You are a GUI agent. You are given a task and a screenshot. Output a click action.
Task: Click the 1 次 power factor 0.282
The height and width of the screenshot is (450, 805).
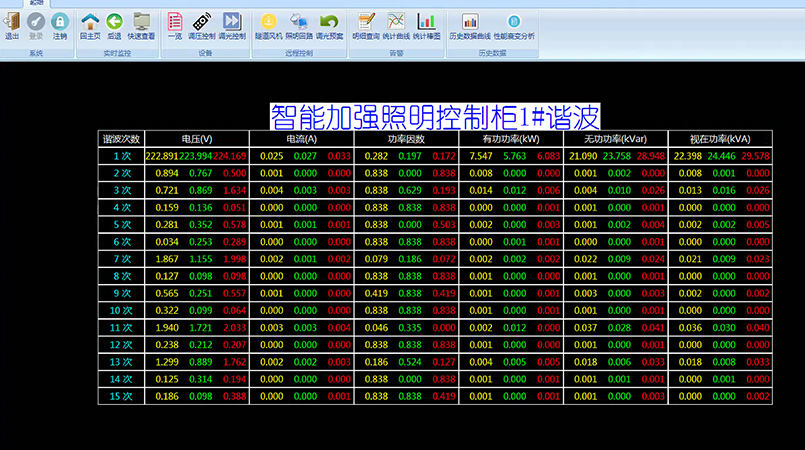[x=376, y=156]
